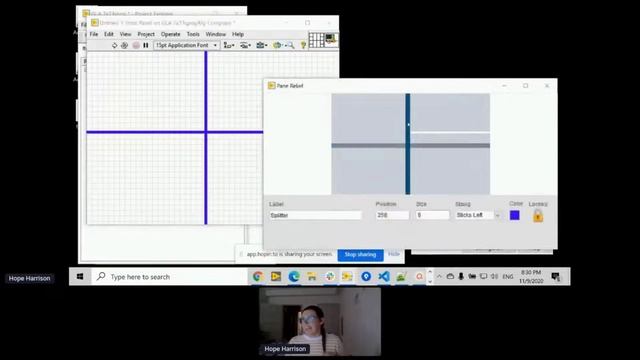This screenshot has width=640, height=360.
Task: Click the taskbar clock showing 8:30 PM
Action: (531, 277)
